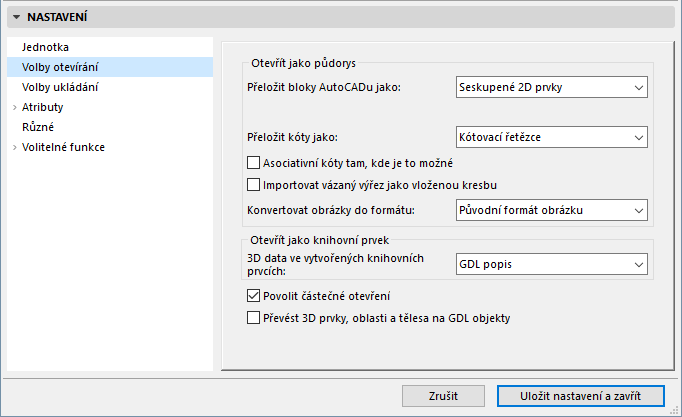
Task: Select Různé in the settings list
Action: (x=38, y=127)
